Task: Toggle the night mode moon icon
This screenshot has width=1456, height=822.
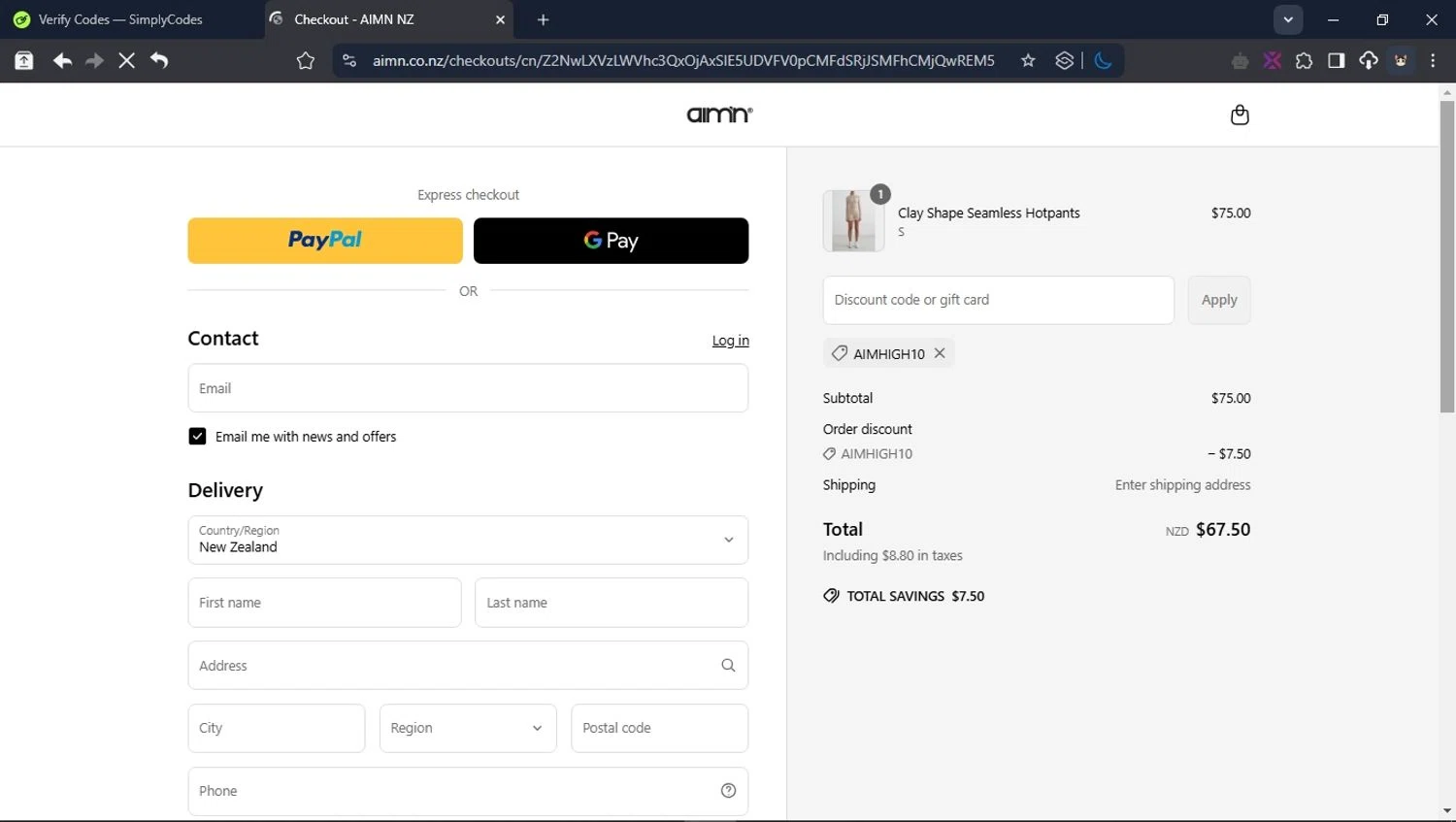Action: 1103,60
